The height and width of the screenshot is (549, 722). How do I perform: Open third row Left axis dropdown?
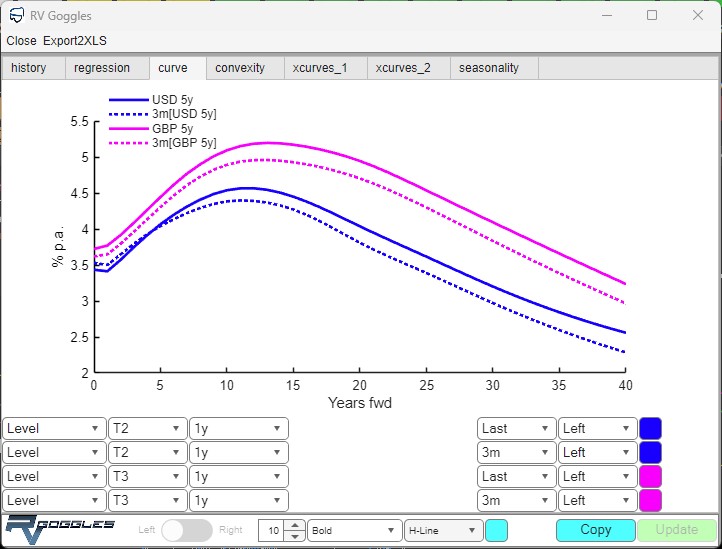[597, 476]
